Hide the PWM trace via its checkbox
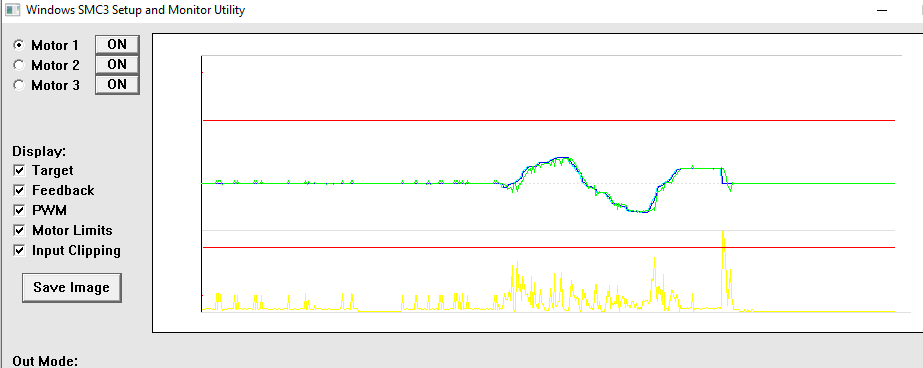The width and height of the screenshot is (923, 368). coord(19,210)
